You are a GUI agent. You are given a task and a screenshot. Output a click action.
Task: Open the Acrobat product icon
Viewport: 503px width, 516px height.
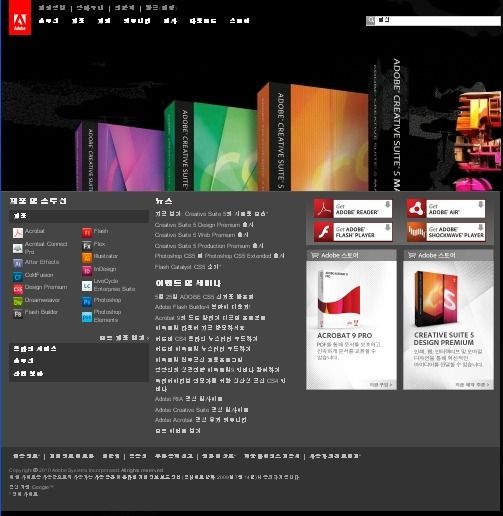point(18,232)
